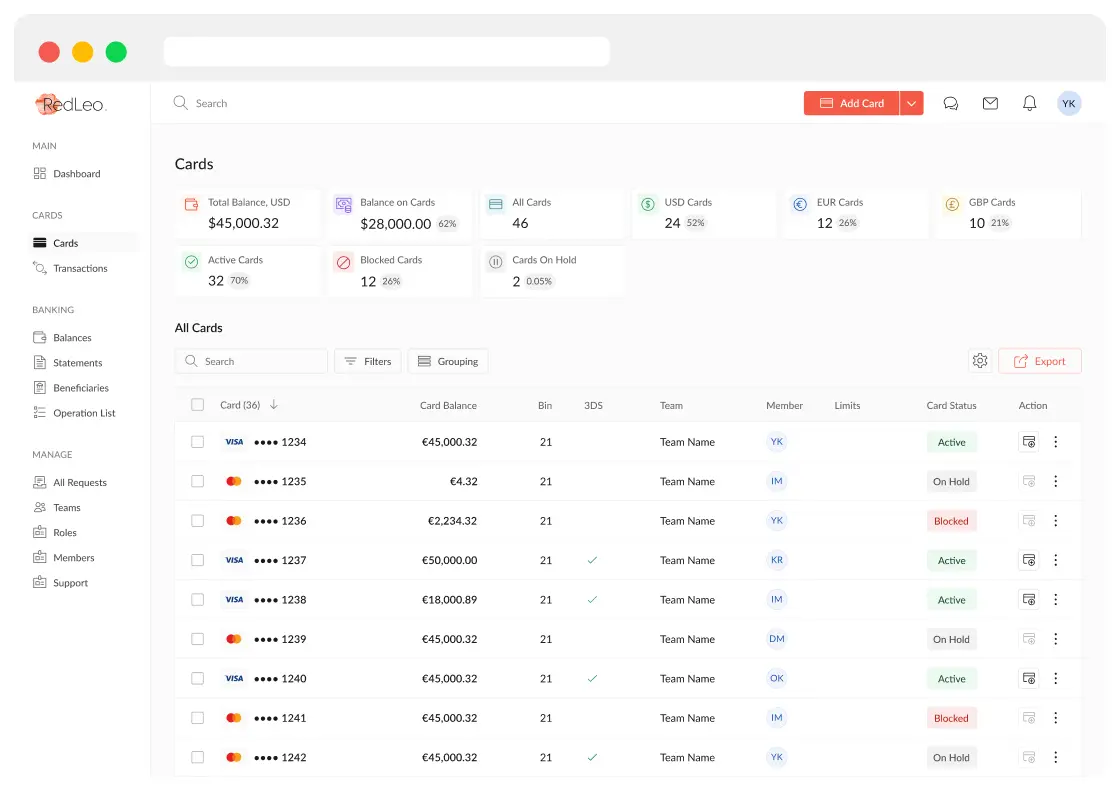
Task: Check the box for card 1236
Action: coord(198,521)
